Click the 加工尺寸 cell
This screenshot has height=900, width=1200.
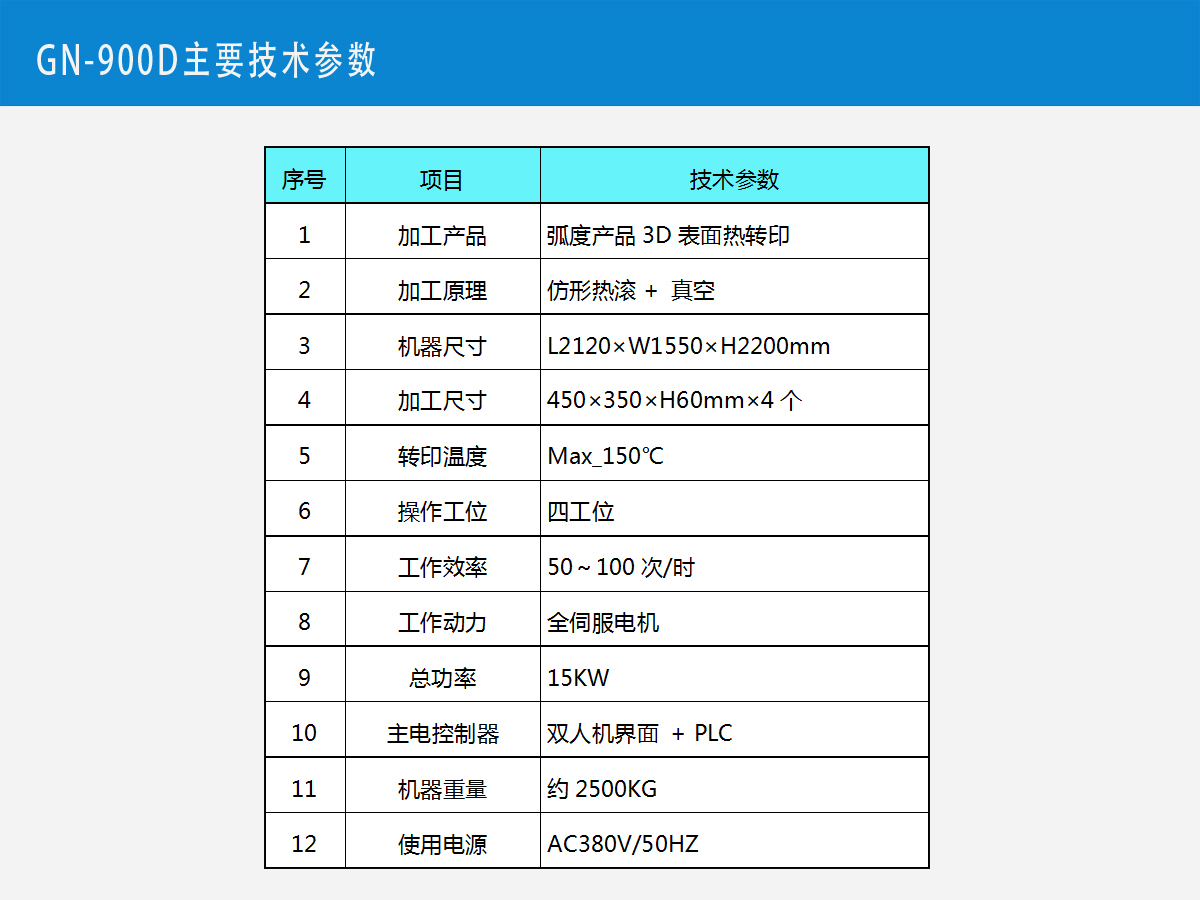coord(443,398)
